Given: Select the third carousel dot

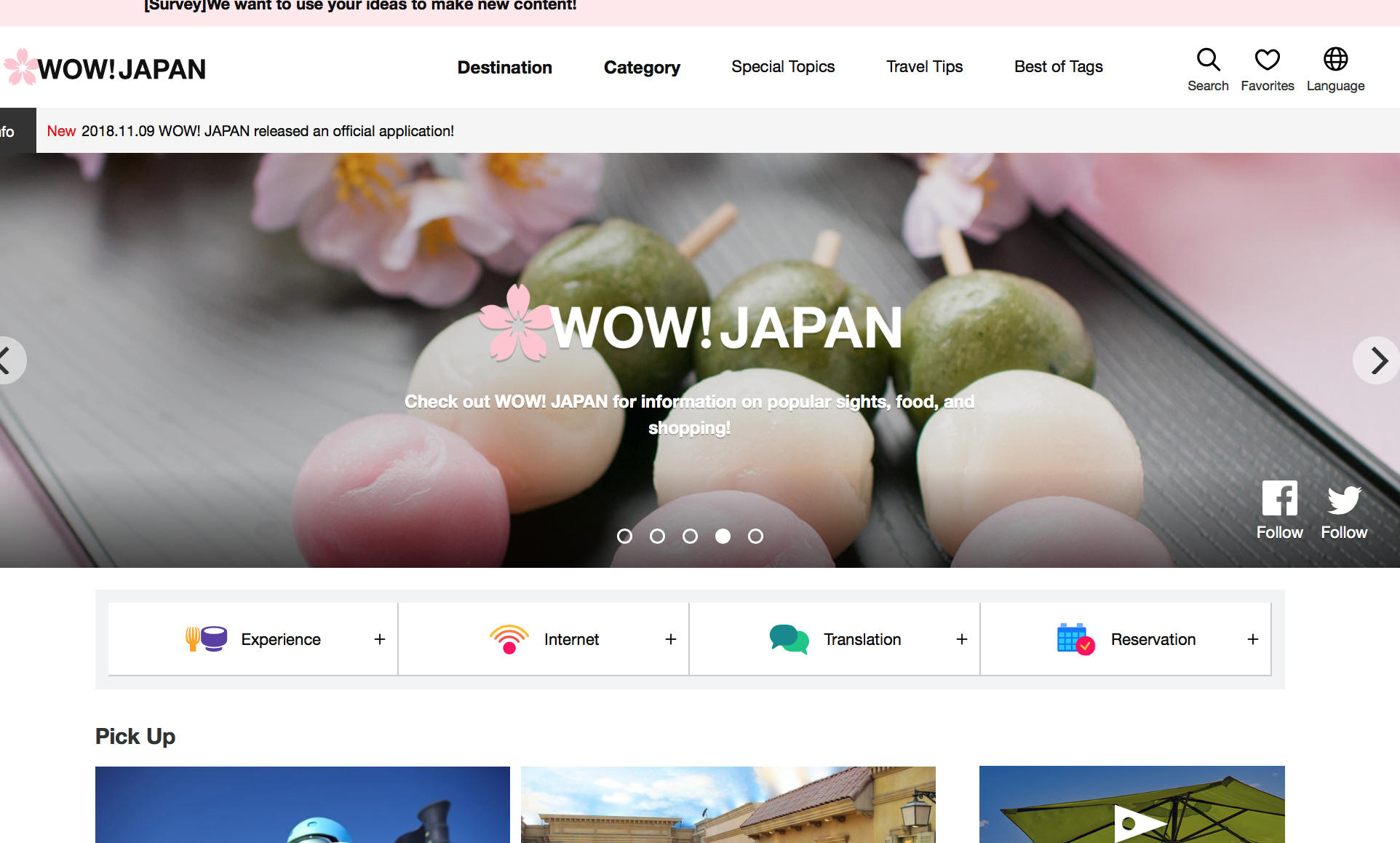Looking at the screenshot, I should (x=690, y=537).
